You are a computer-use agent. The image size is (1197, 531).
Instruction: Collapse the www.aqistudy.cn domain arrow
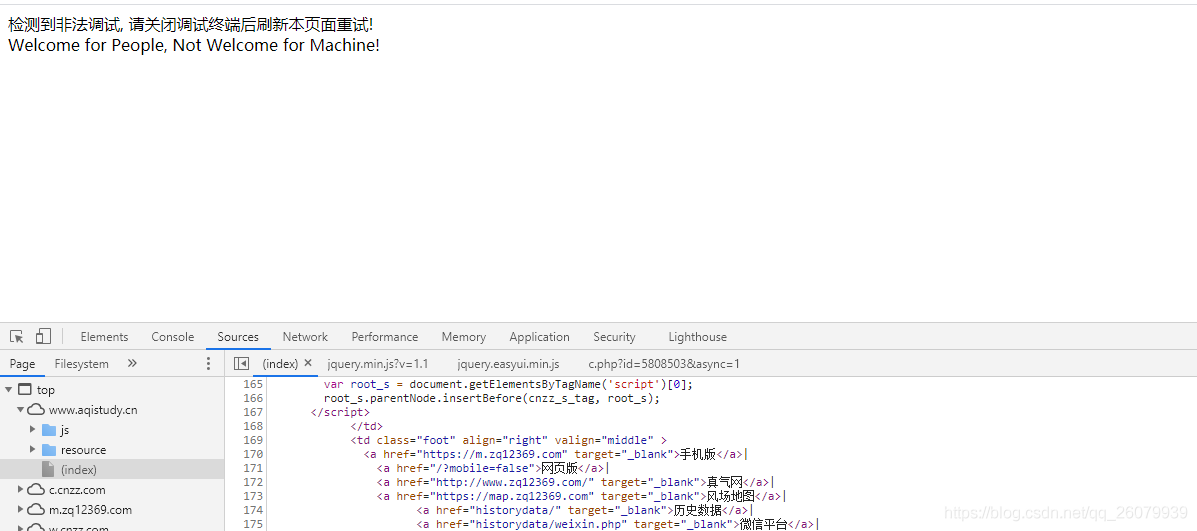(x=21, y=410)
